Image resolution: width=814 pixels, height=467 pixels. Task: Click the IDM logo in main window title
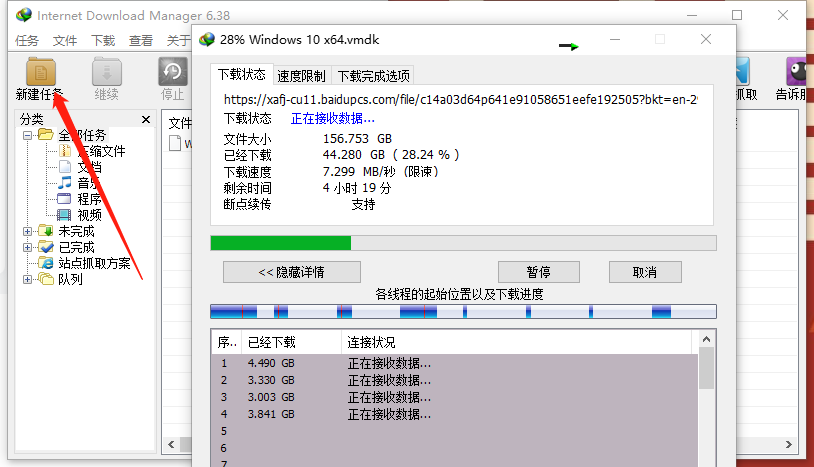[x=23, y=15]
